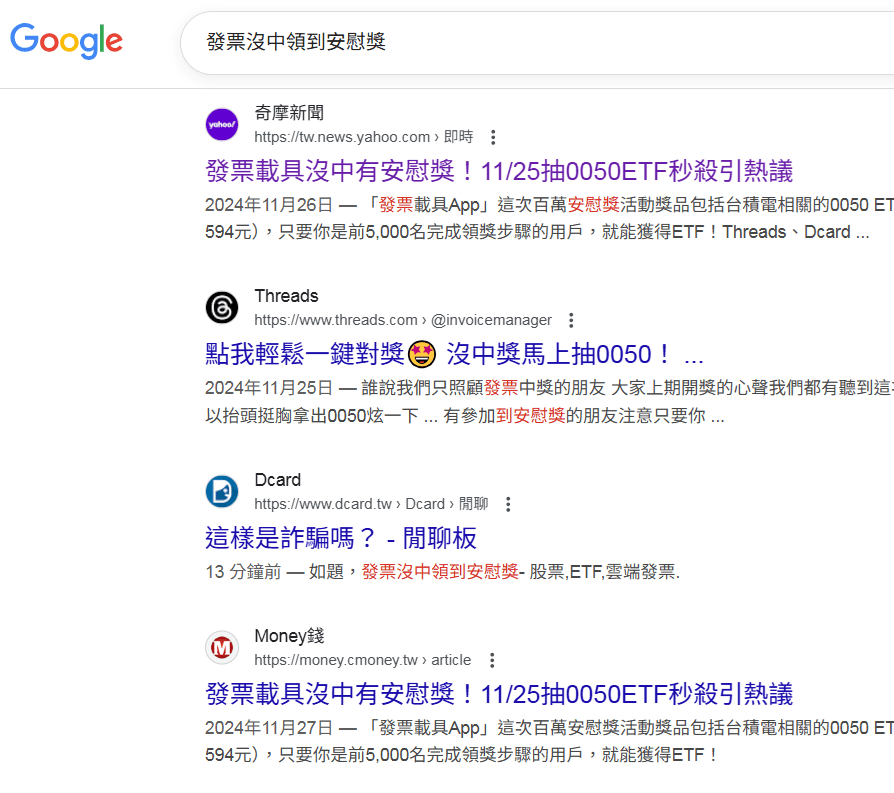The height and width of the screenshot is (793, 894).
Task: Open the Yahoo headline 發票載具沒中有安慰獎
Action: (499, 171)
